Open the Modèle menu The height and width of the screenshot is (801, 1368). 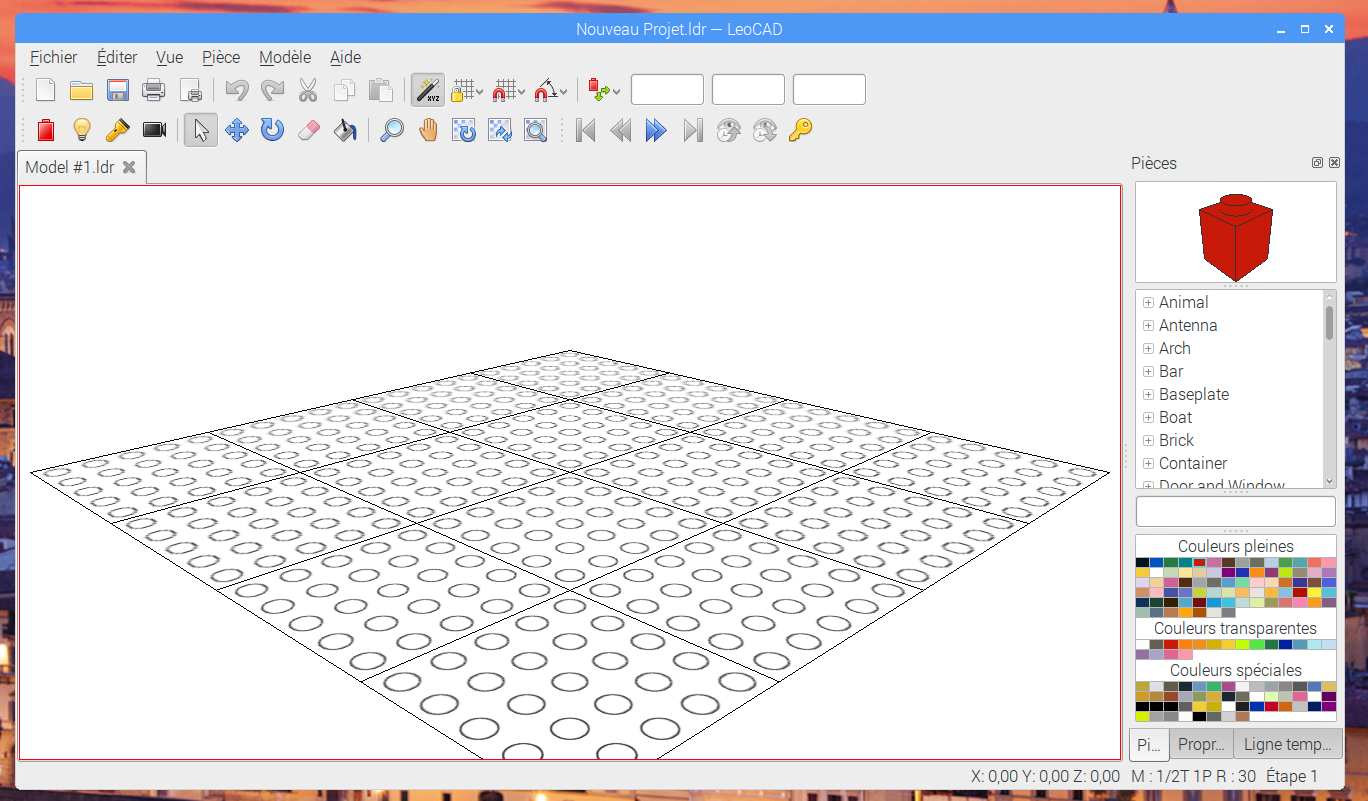point(285,57)
